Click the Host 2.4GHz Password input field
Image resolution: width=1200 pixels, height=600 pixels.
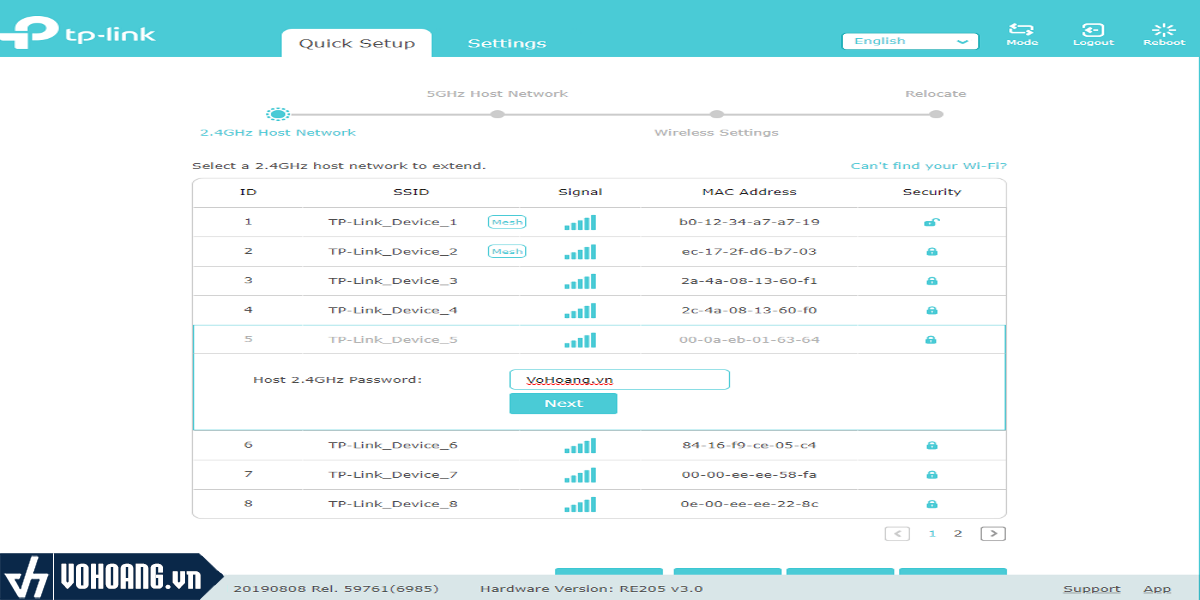coord(620,379)
